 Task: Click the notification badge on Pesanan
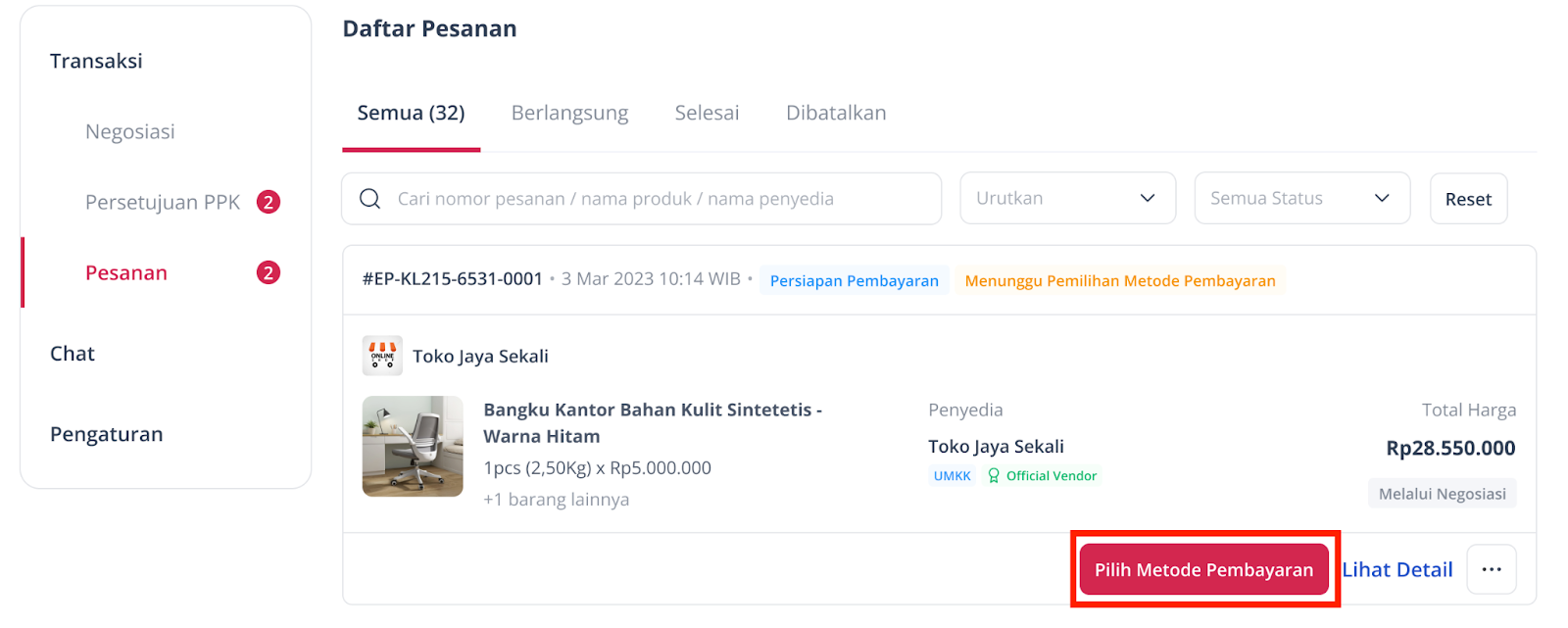pos(269,273)
